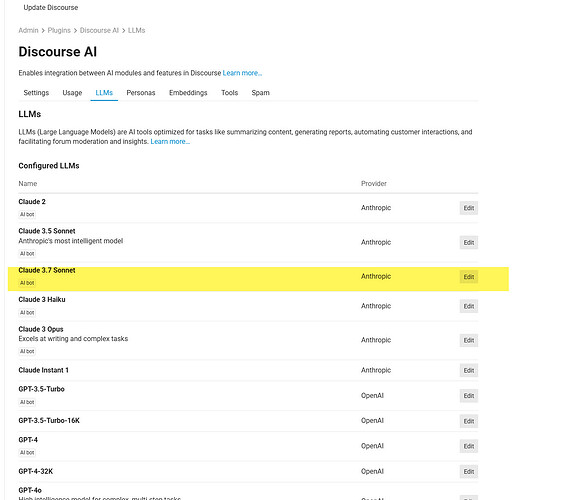This screenshot has width=578, height=500.
Task: Click the Claude Instant 1 name
Action: (43, 370)
